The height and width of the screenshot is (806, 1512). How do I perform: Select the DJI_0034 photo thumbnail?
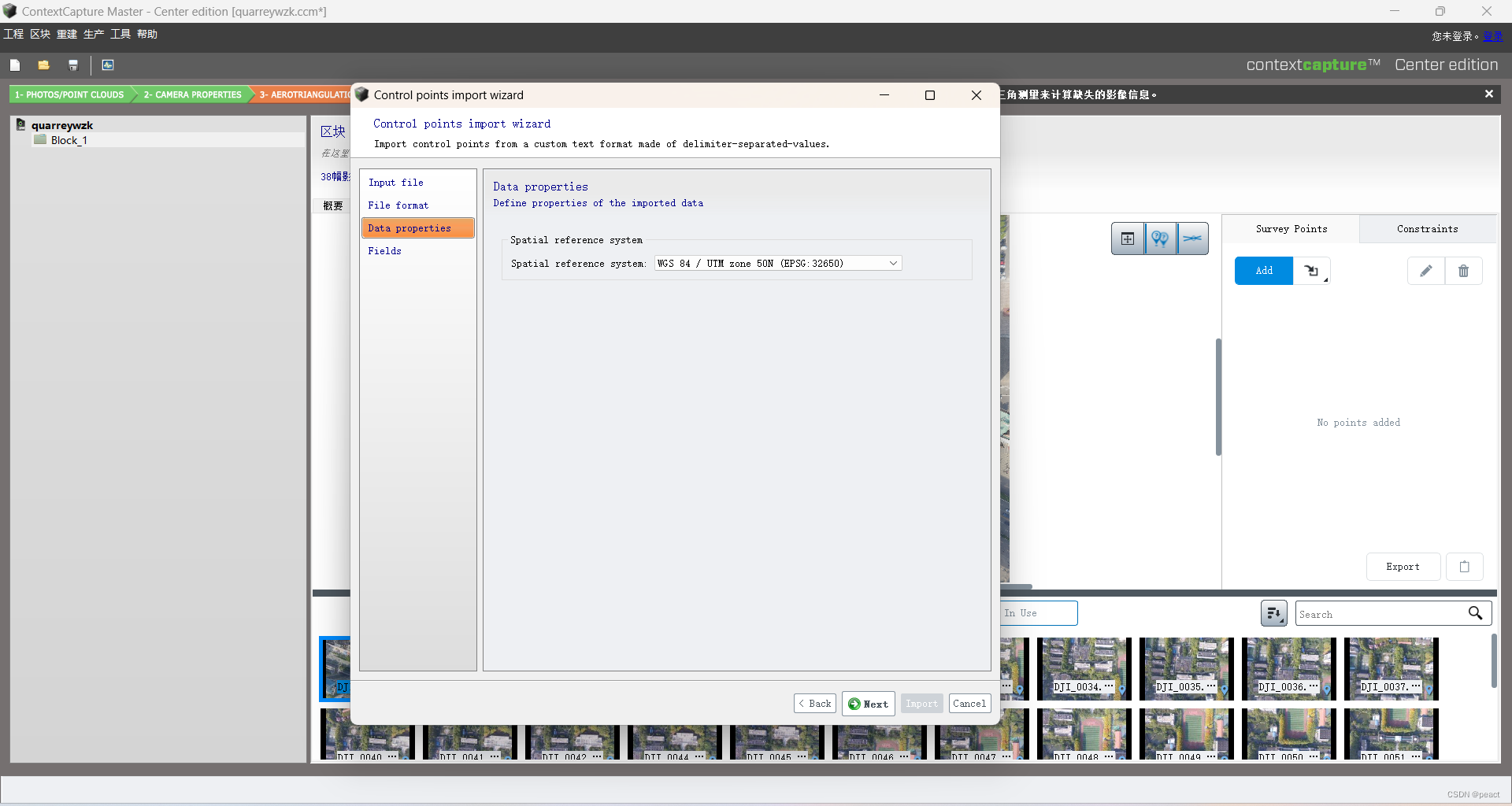tap(1084, 669)
